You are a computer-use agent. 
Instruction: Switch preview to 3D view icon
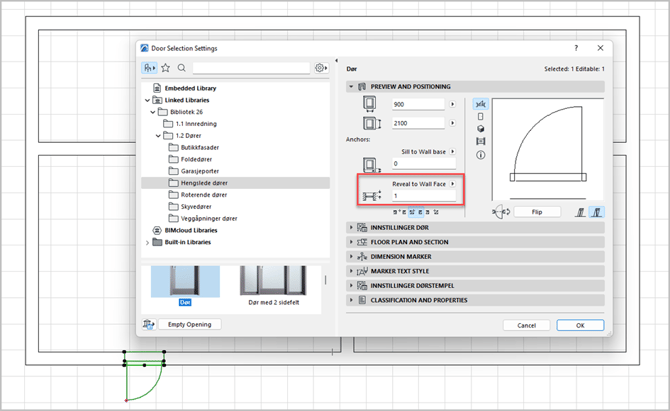click(480, 129)
